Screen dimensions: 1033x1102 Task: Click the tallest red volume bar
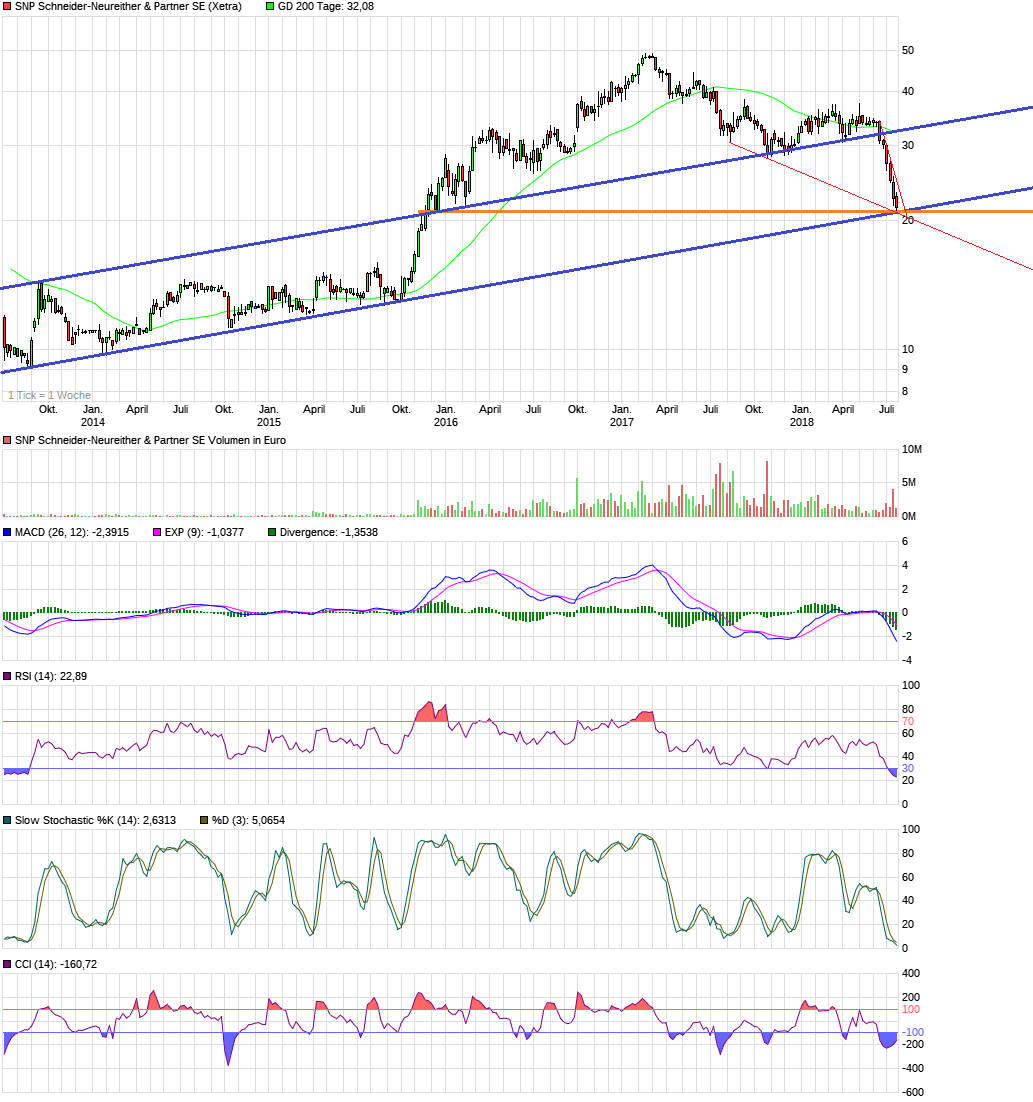click(x=767, y=489)
